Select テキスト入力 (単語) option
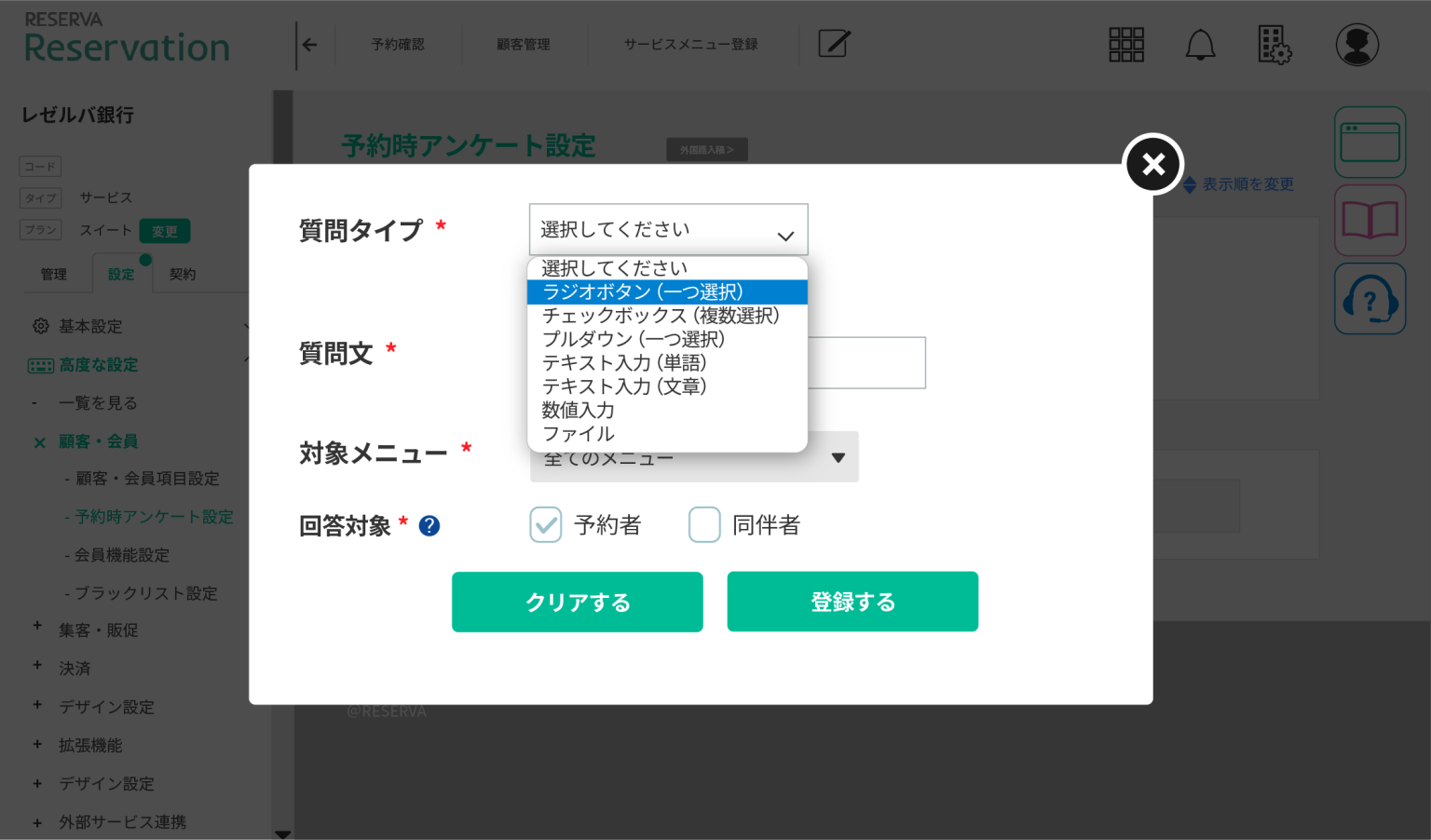1431x840 pixels. [667, 363]
